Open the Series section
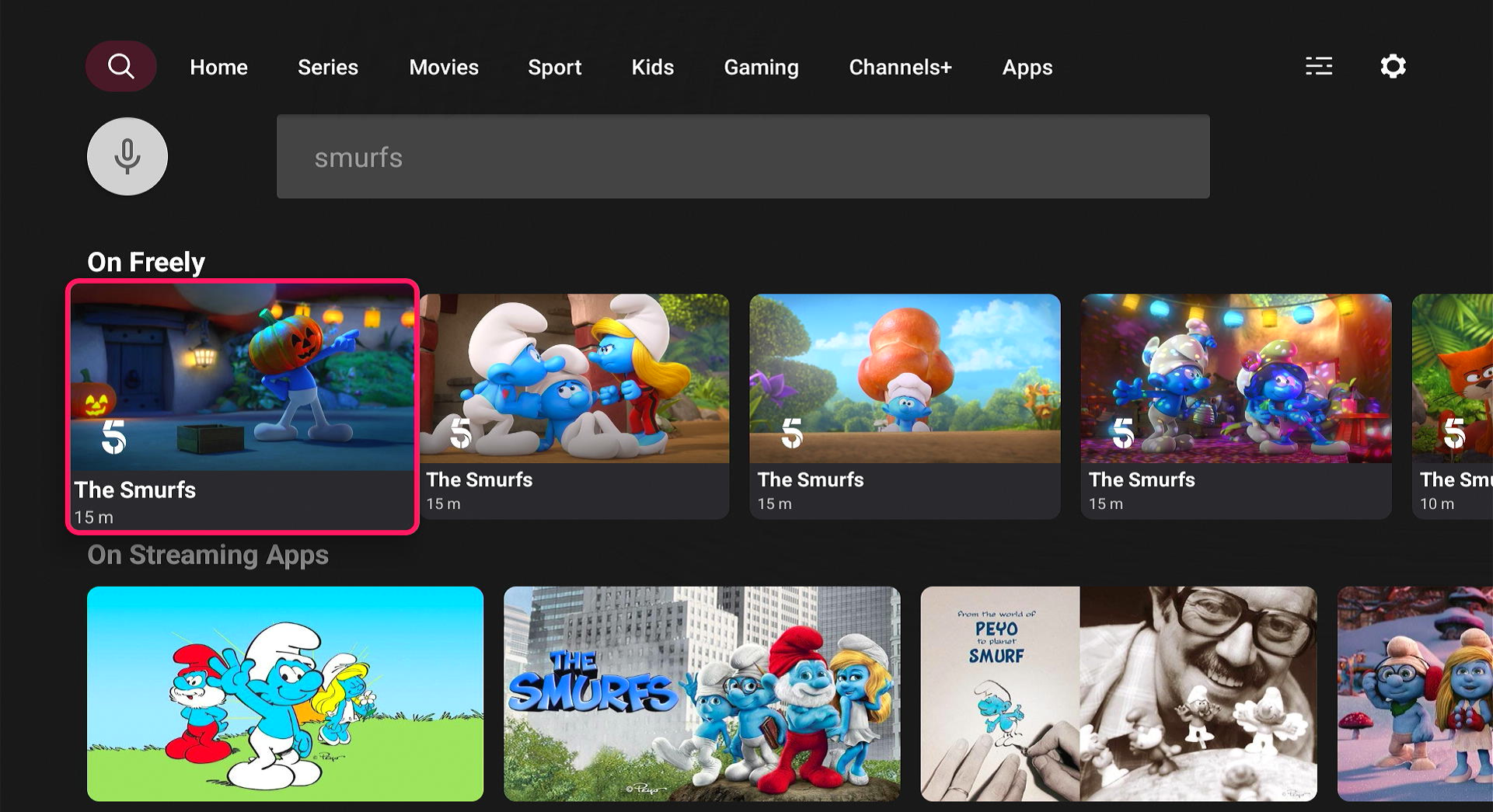 click(328, 68)
